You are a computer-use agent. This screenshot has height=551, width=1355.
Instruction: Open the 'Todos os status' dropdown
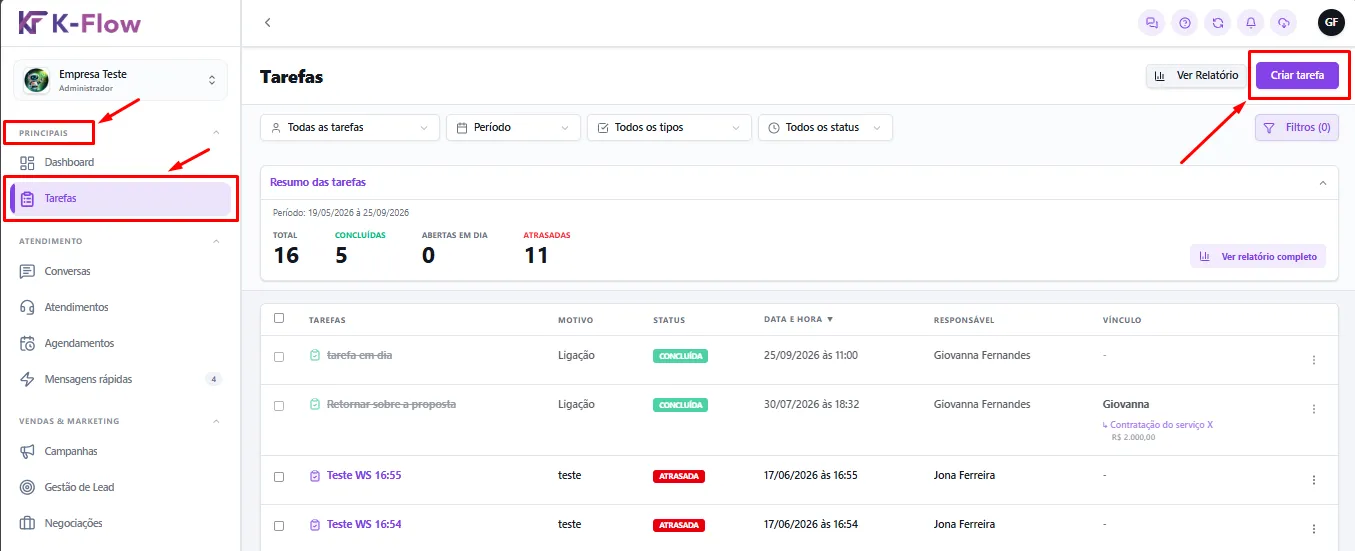[825, 128]
